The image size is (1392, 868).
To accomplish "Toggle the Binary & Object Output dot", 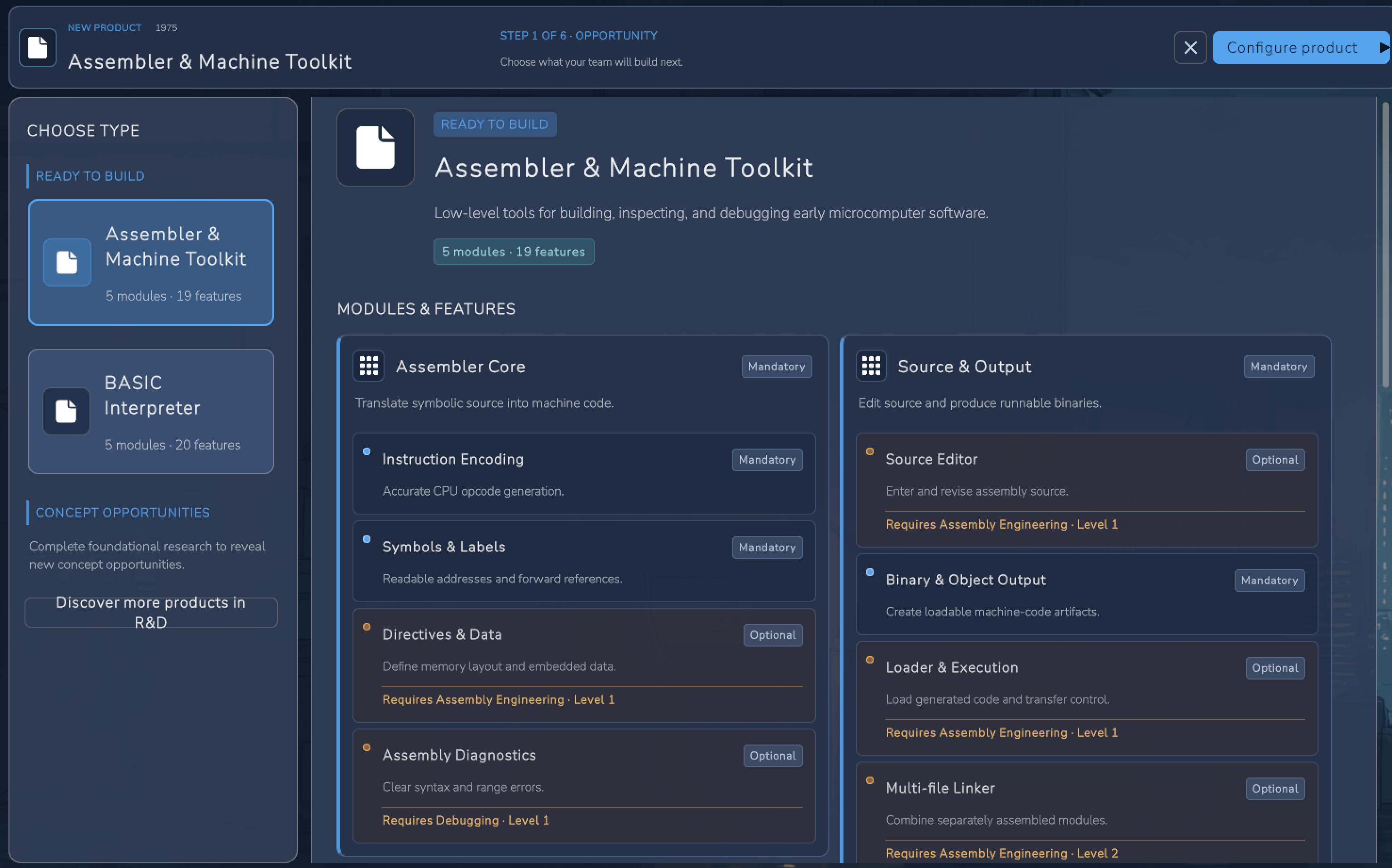I will (869, 572).
